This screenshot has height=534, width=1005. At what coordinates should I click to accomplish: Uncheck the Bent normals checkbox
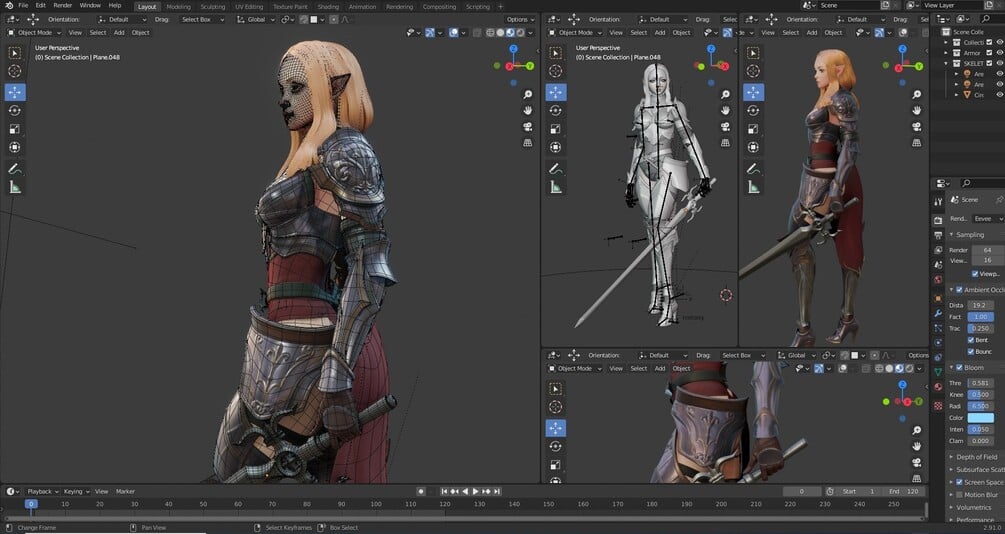coord(971,340)
